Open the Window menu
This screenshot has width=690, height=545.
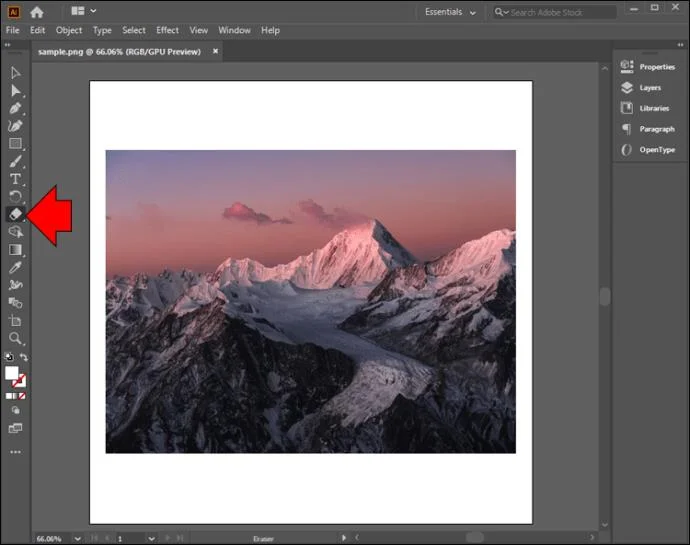pyautogui.click(x=234, y=30)
